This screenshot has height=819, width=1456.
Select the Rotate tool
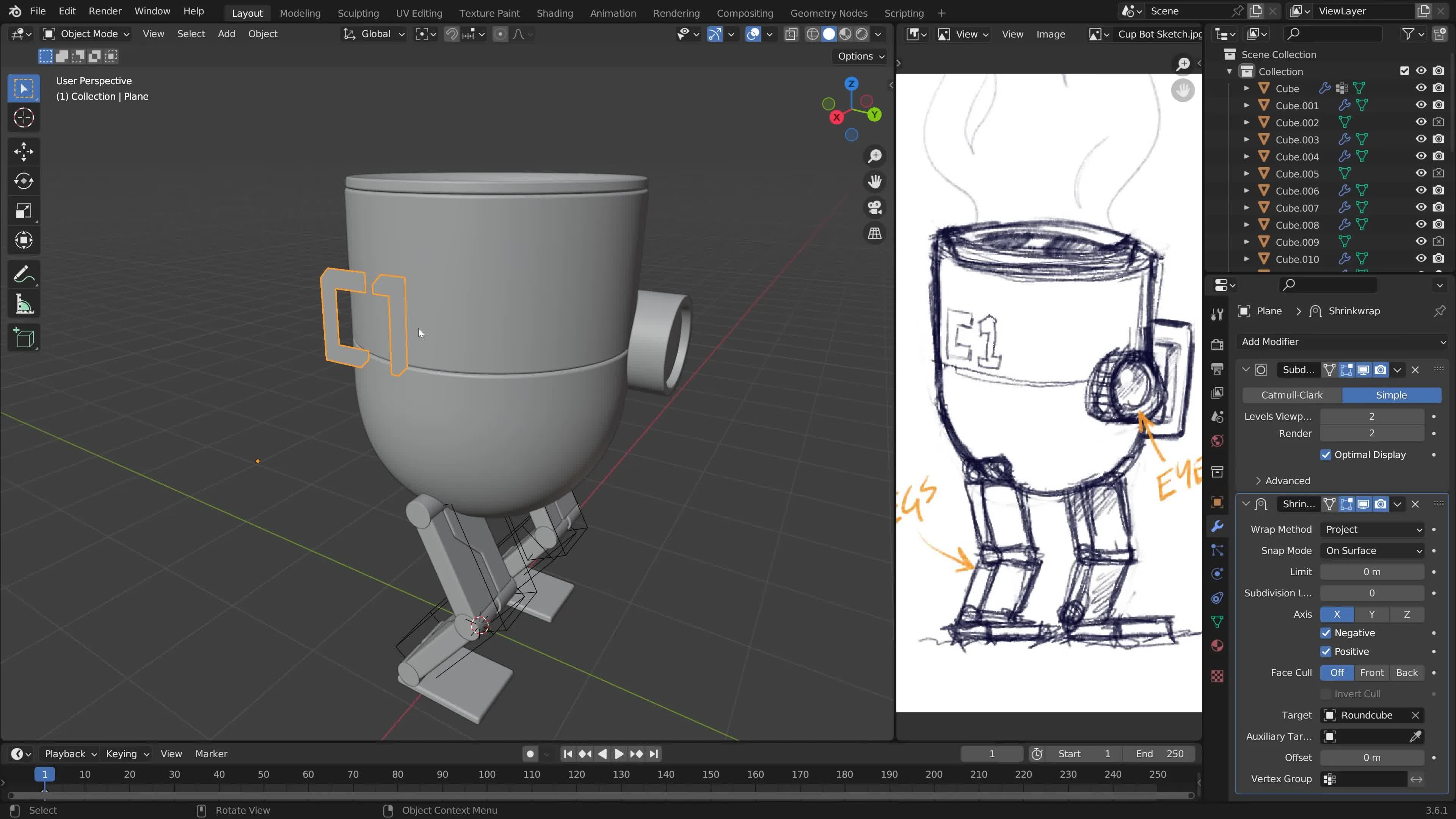24,182
